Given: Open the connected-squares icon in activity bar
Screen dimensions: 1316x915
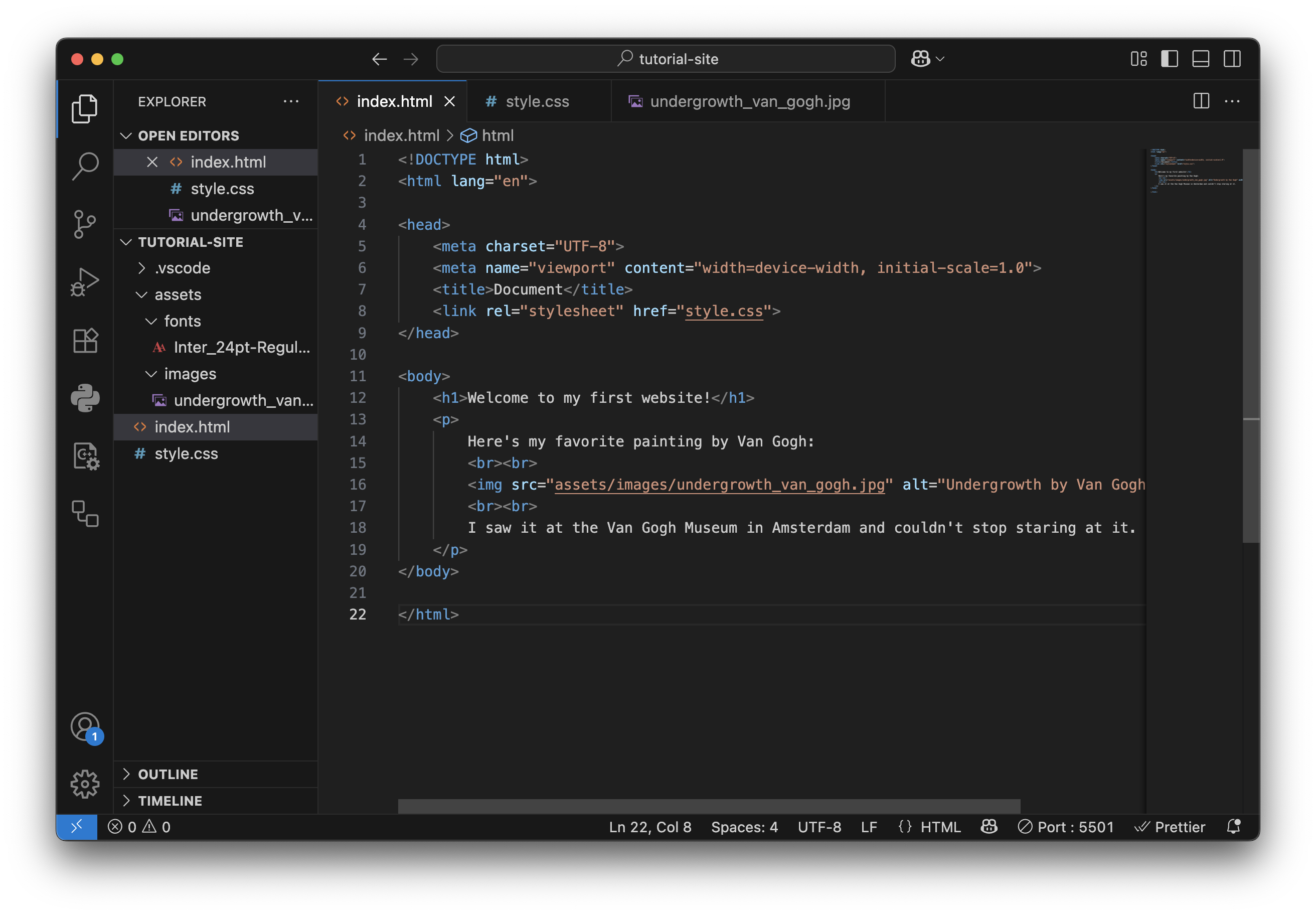Looking at the screenshot, I should tap(85, 514).
